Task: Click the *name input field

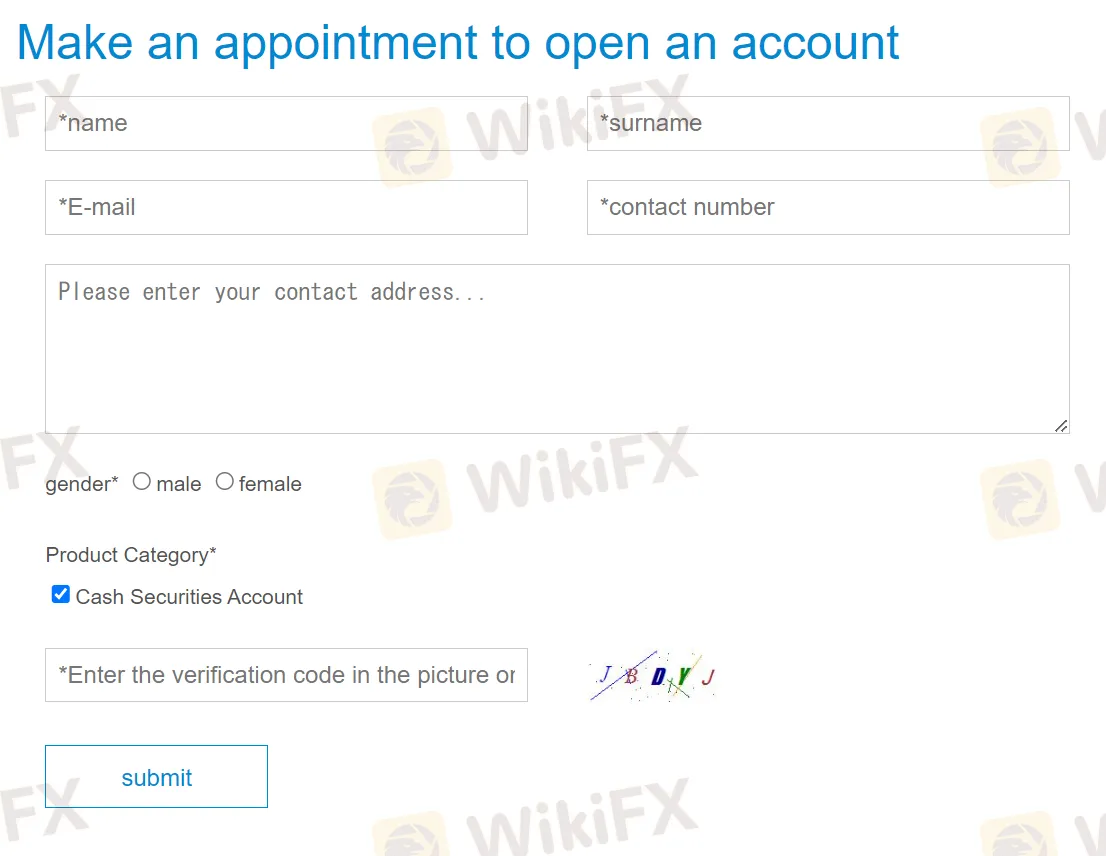Action: (x=286, y=123)
